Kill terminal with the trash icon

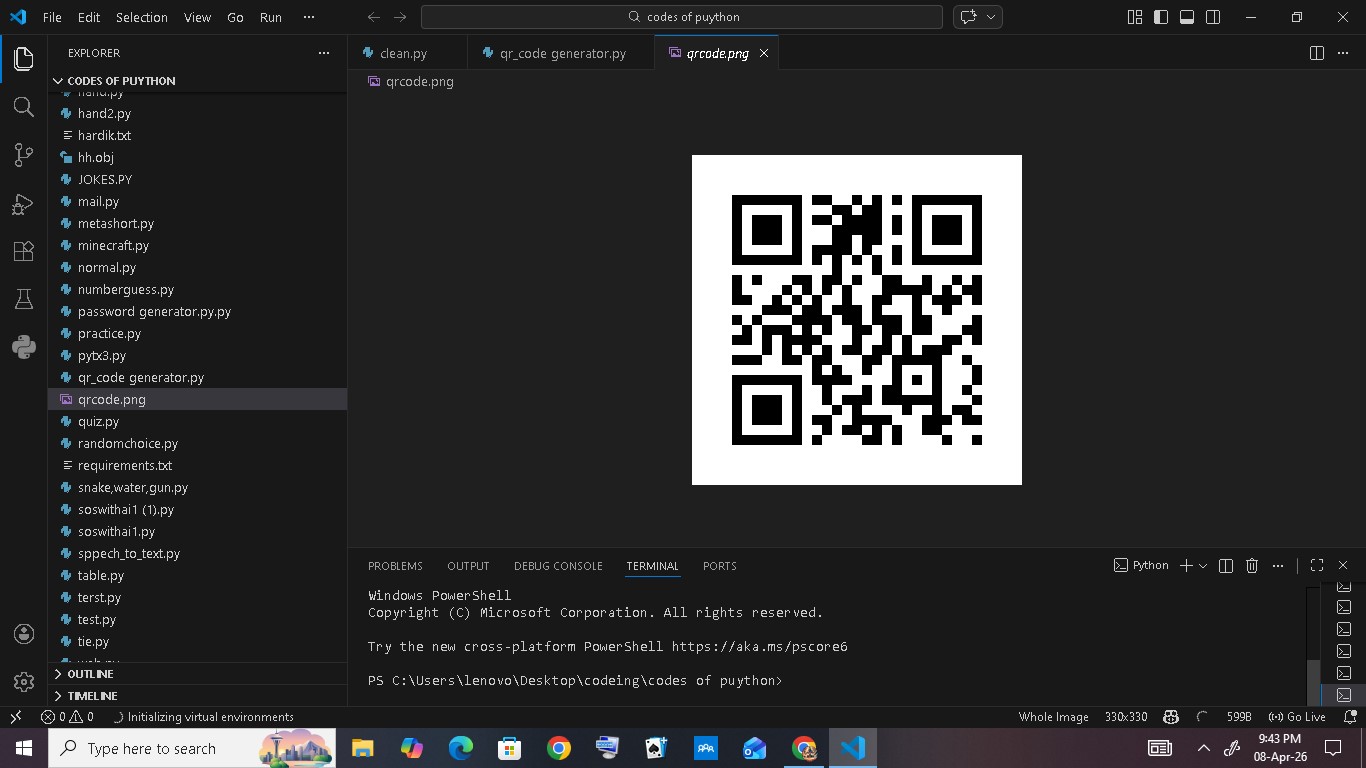(x=1252, y=565)
